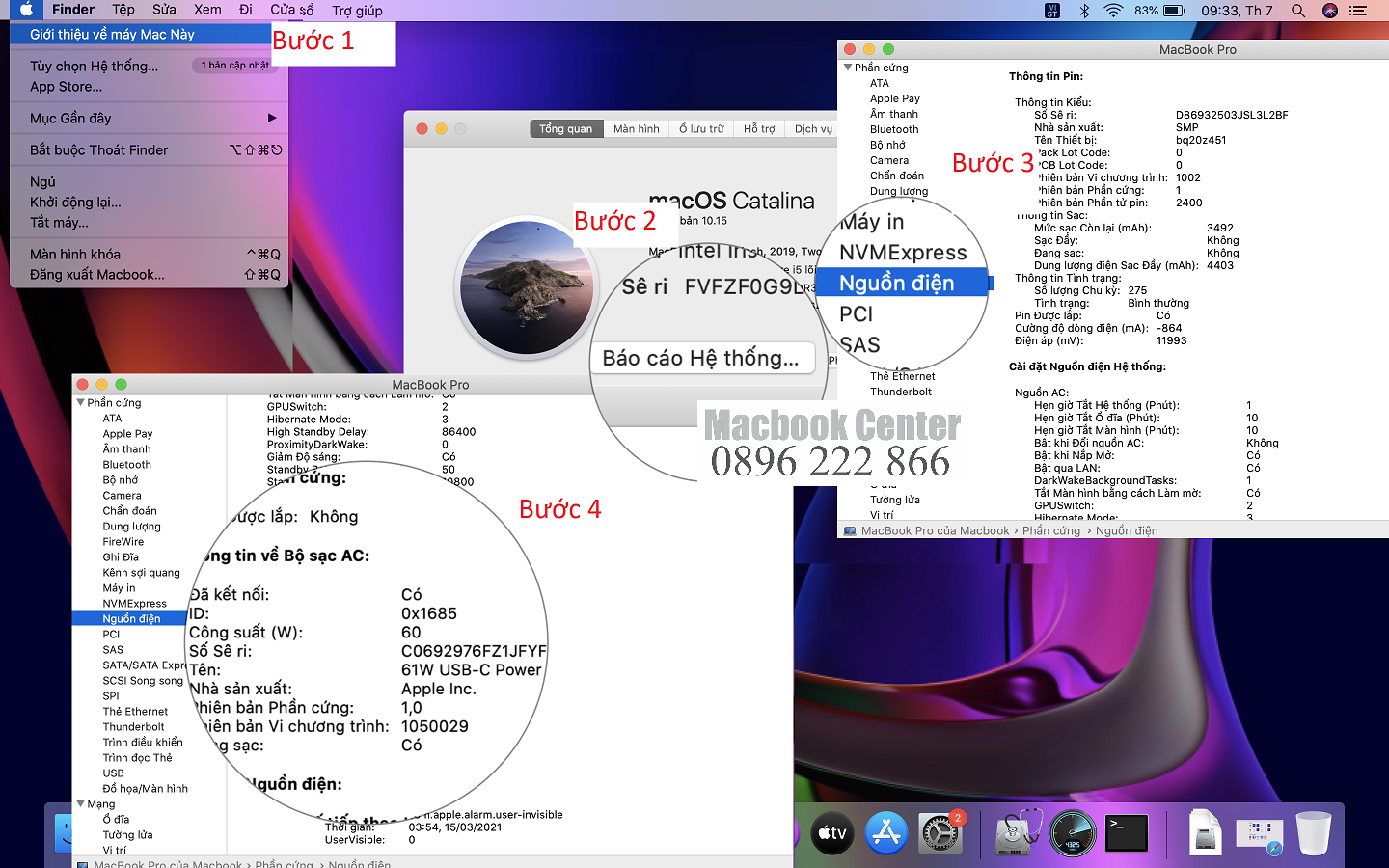The image size is (1389, 868).
Task: Click the battery 83% indicator
Action: [x=1159, y=11]
